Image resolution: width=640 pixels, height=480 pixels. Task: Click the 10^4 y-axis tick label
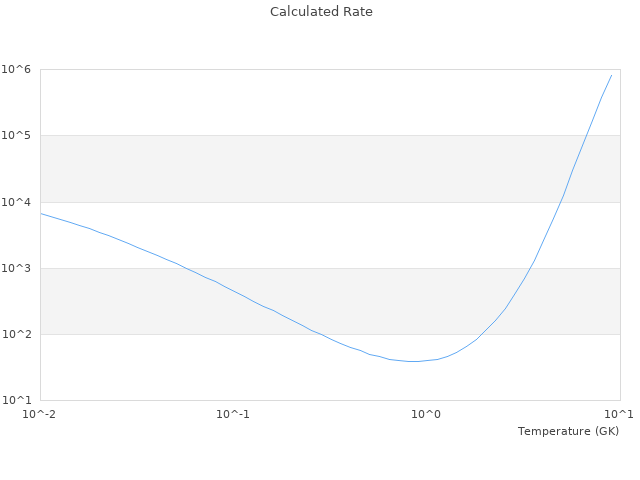click(17, 202)
